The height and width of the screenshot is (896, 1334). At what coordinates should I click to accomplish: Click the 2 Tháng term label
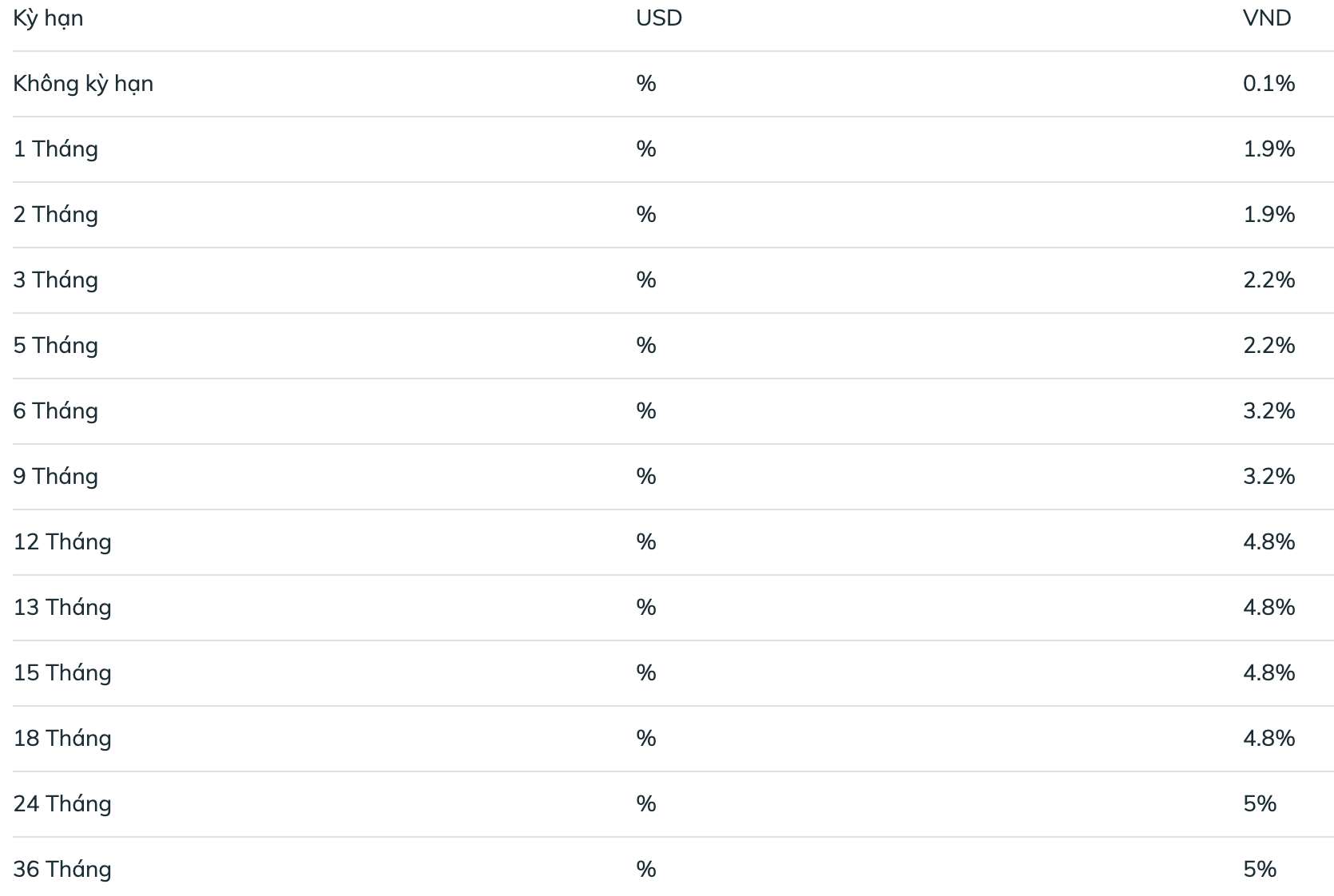(x=56, y=215)
